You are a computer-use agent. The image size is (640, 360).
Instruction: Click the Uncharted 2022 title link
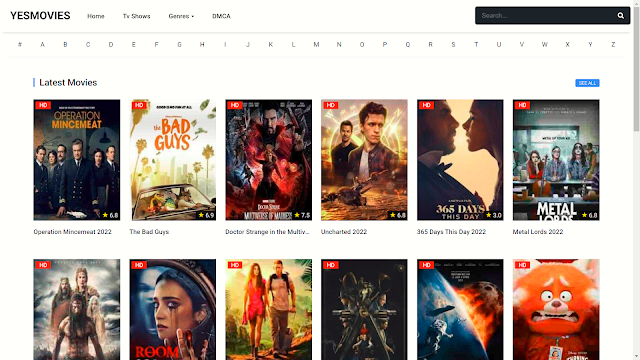click(x=344, y=231)
